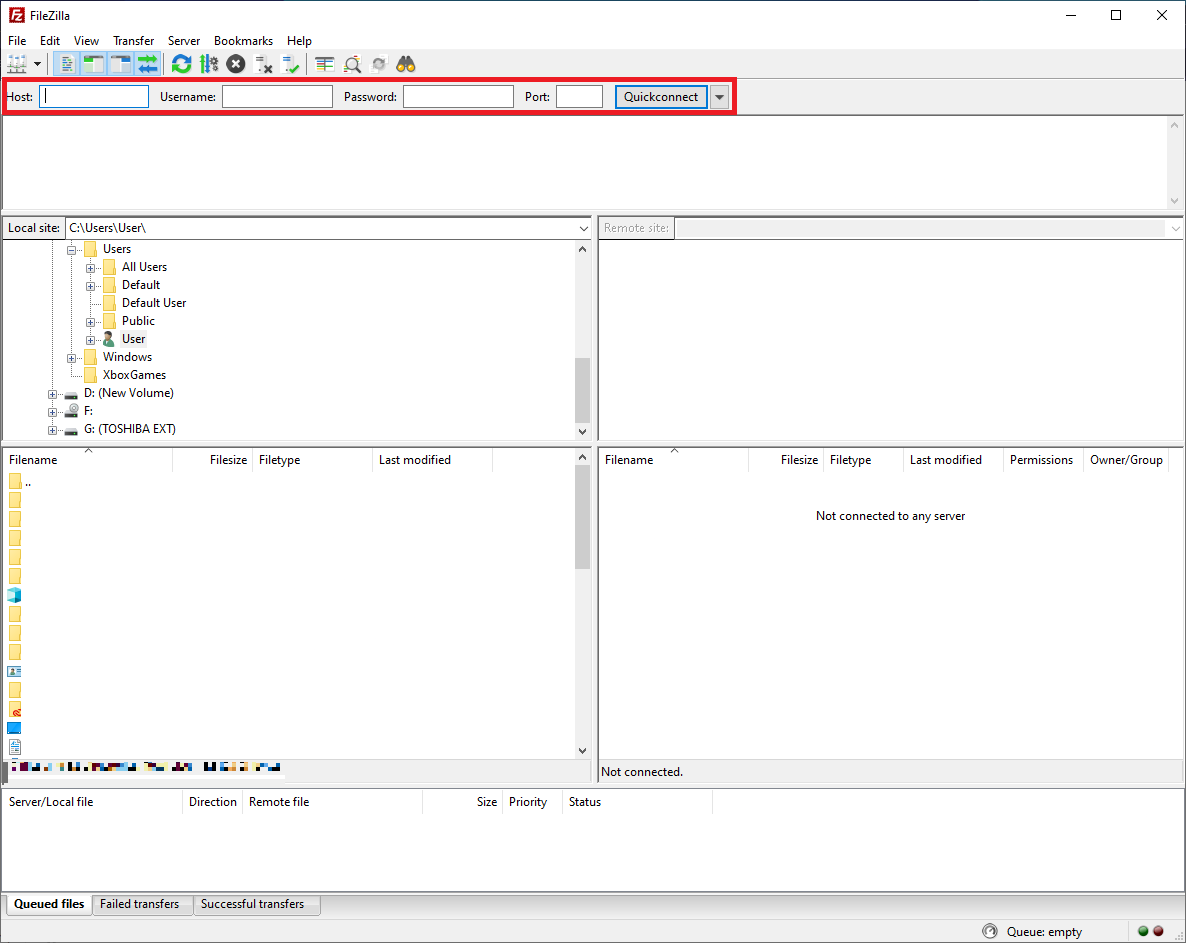Viewport: 1186px width, 943px height.
Task: Sort remote list by Permissions column
Action: click(1042, 460)
